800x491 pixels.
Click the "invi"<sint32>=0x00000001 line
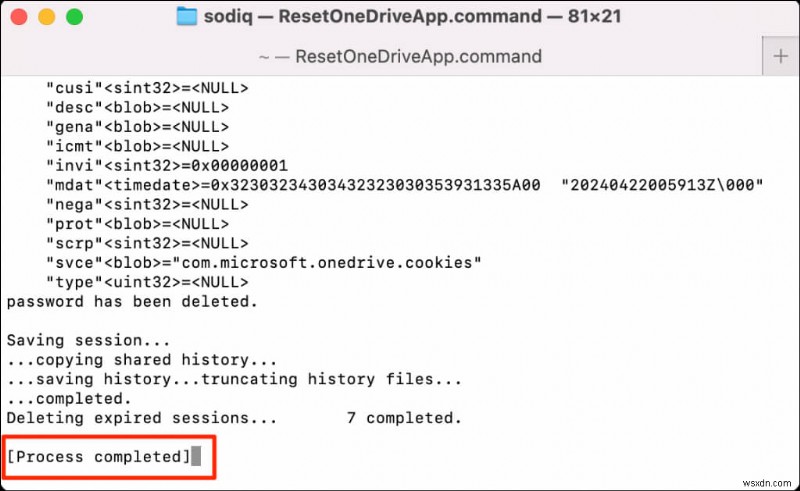click(166, 166)
